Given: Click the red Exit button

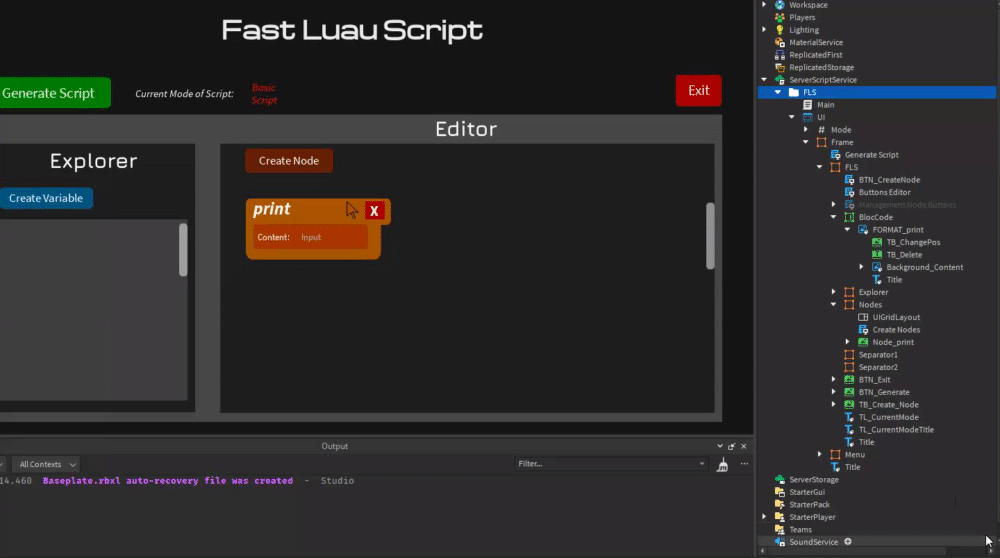Looking at the screenshot, I should (698, 91).
